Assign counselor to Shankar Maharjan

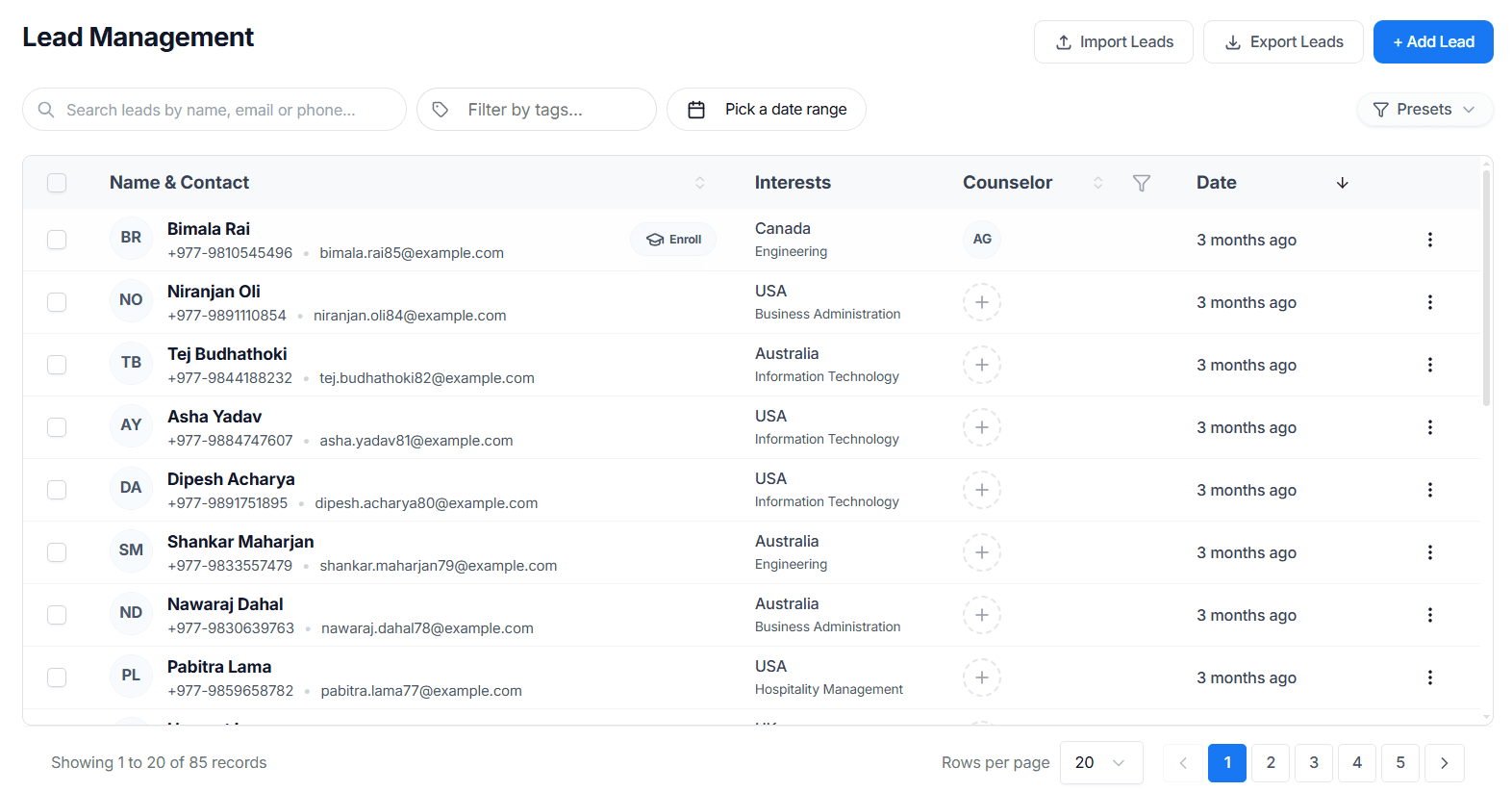(982, 552)
